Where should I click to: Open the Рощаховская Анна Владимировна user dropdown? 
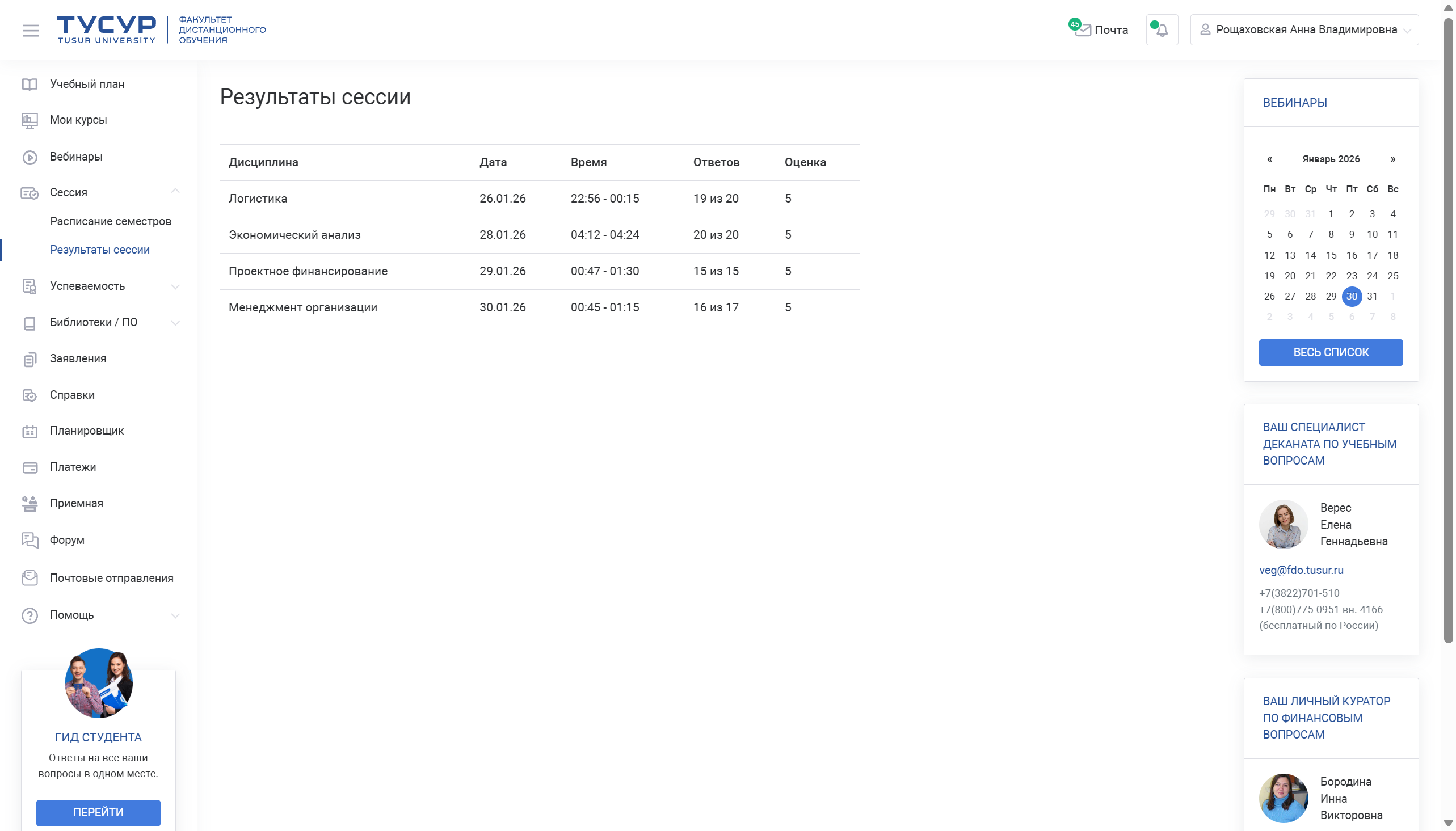point(1304,30)
